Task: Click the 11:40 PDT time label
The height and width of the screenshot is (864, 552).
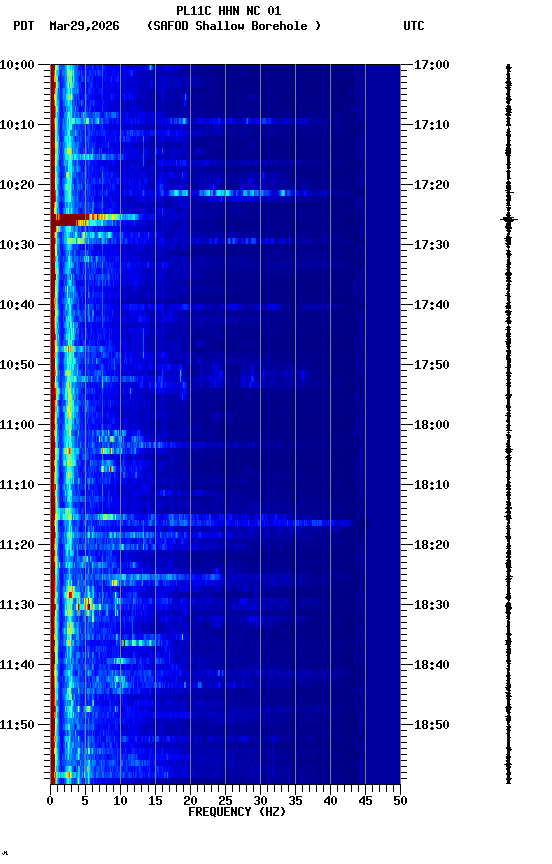Action: [17, 665]
